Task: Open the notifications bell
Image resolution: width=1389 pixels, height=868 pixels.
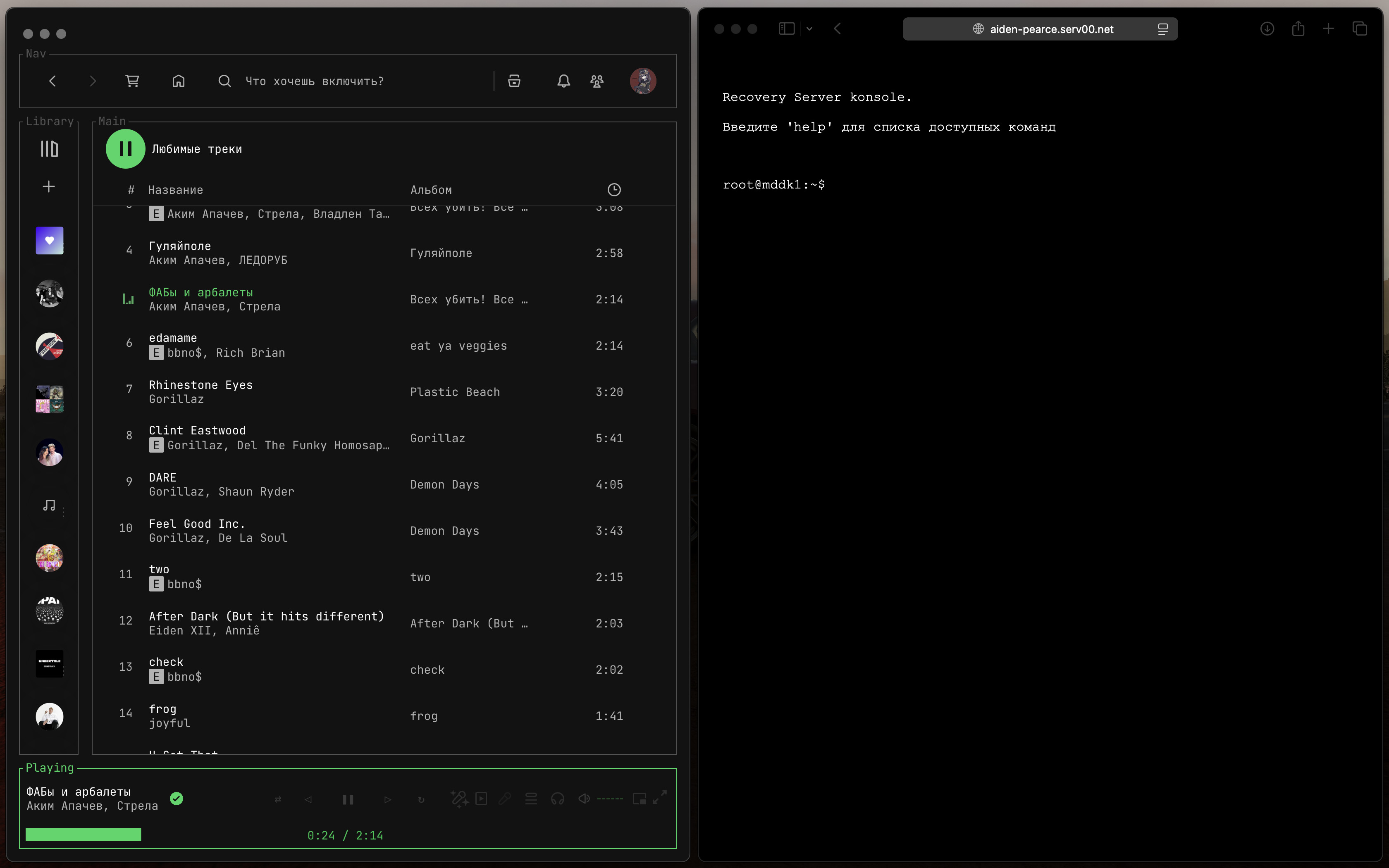Action: pos(563,81)
